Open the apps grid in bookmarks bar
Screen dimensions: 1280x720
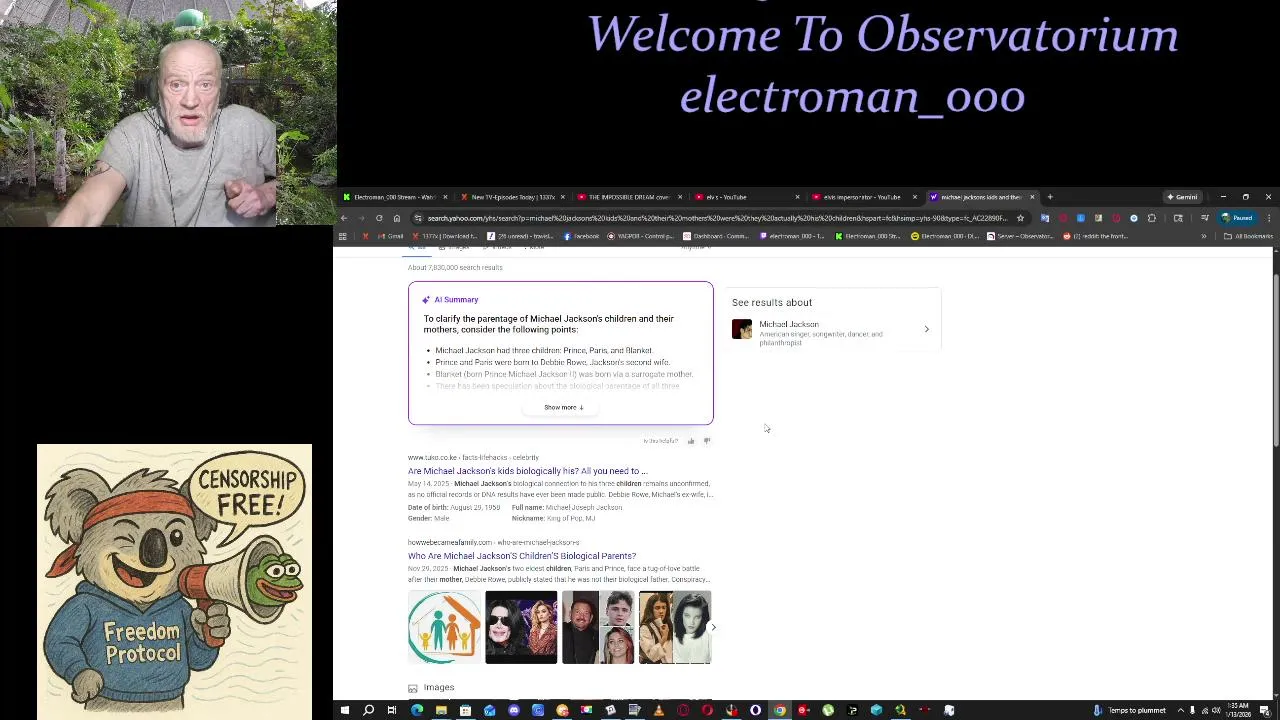[x=342, y=236]
